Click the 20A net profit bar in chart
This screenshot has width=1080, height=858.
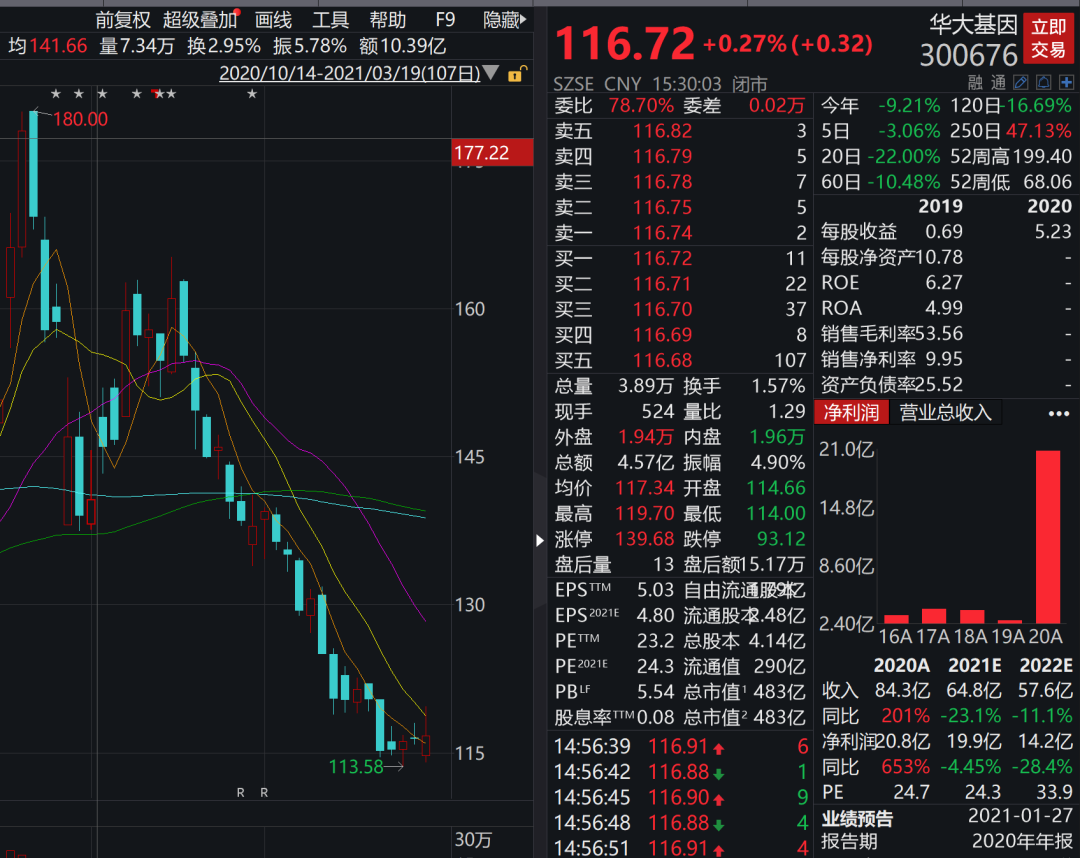tap(1047, 537)
